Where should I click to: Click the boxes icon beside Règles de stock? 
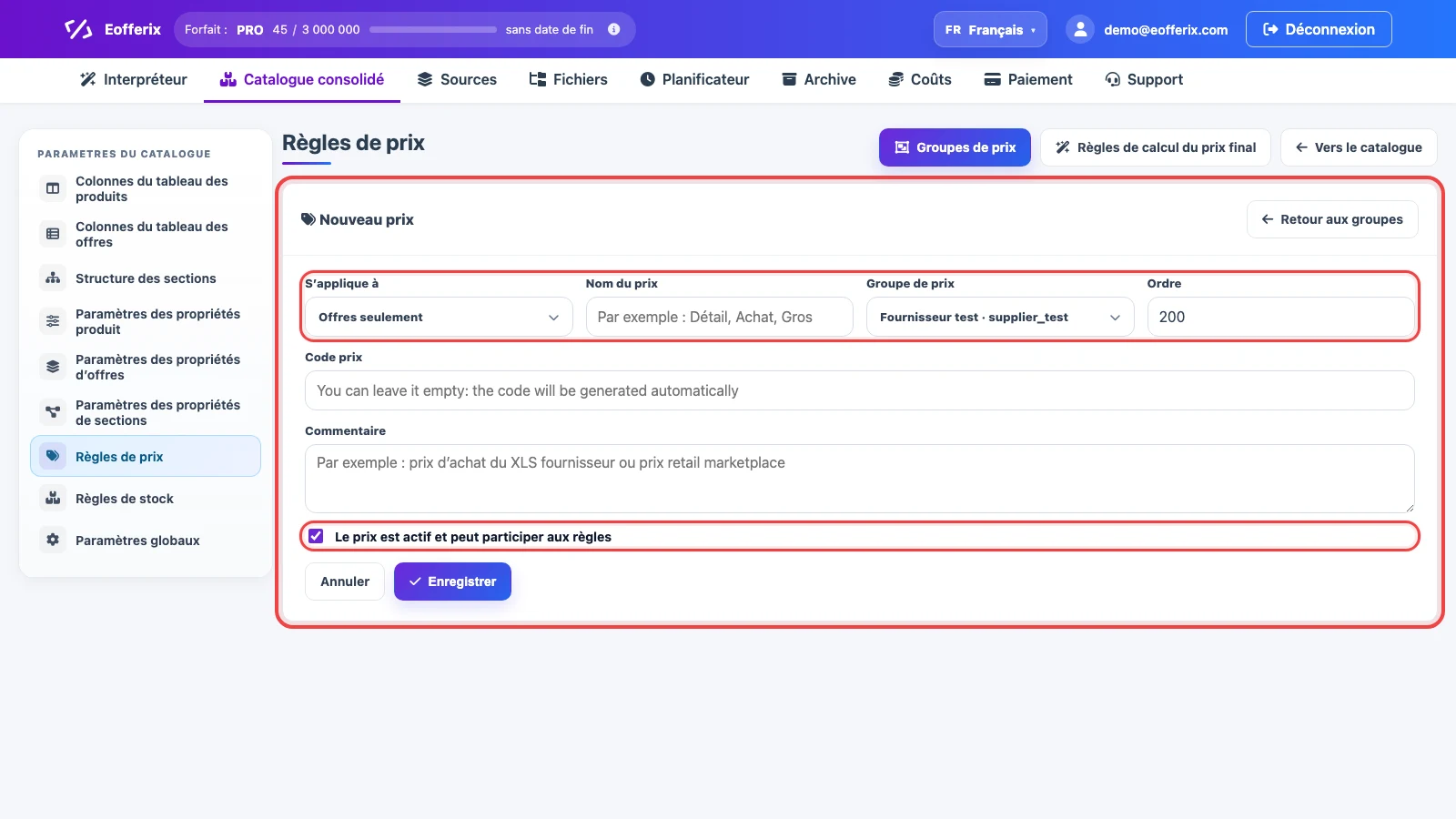[53, 498]
